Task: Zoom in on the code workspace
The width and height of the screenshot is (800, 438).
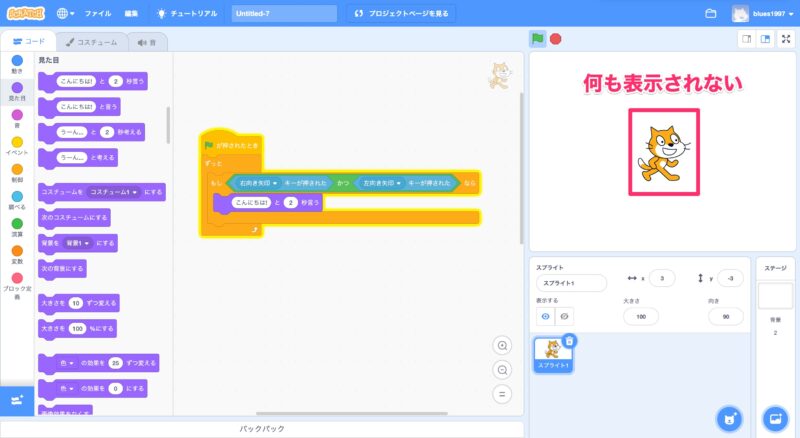Action: click(x=503, y=346)
